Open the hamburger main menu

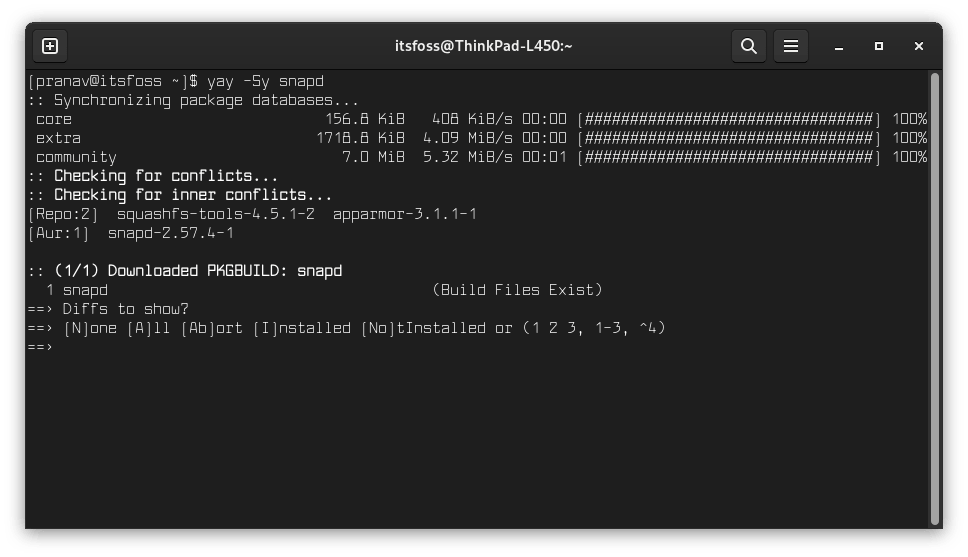tap(791, 46)
